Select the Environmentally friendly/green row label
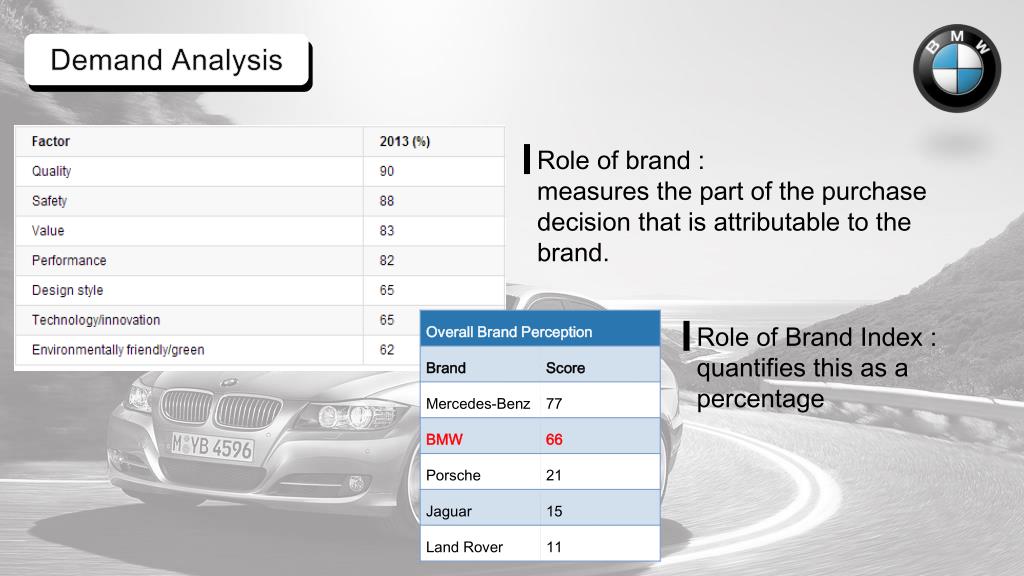Image resolution: width=1024 pixels, height=576 pixels. [x=118, y=350]
